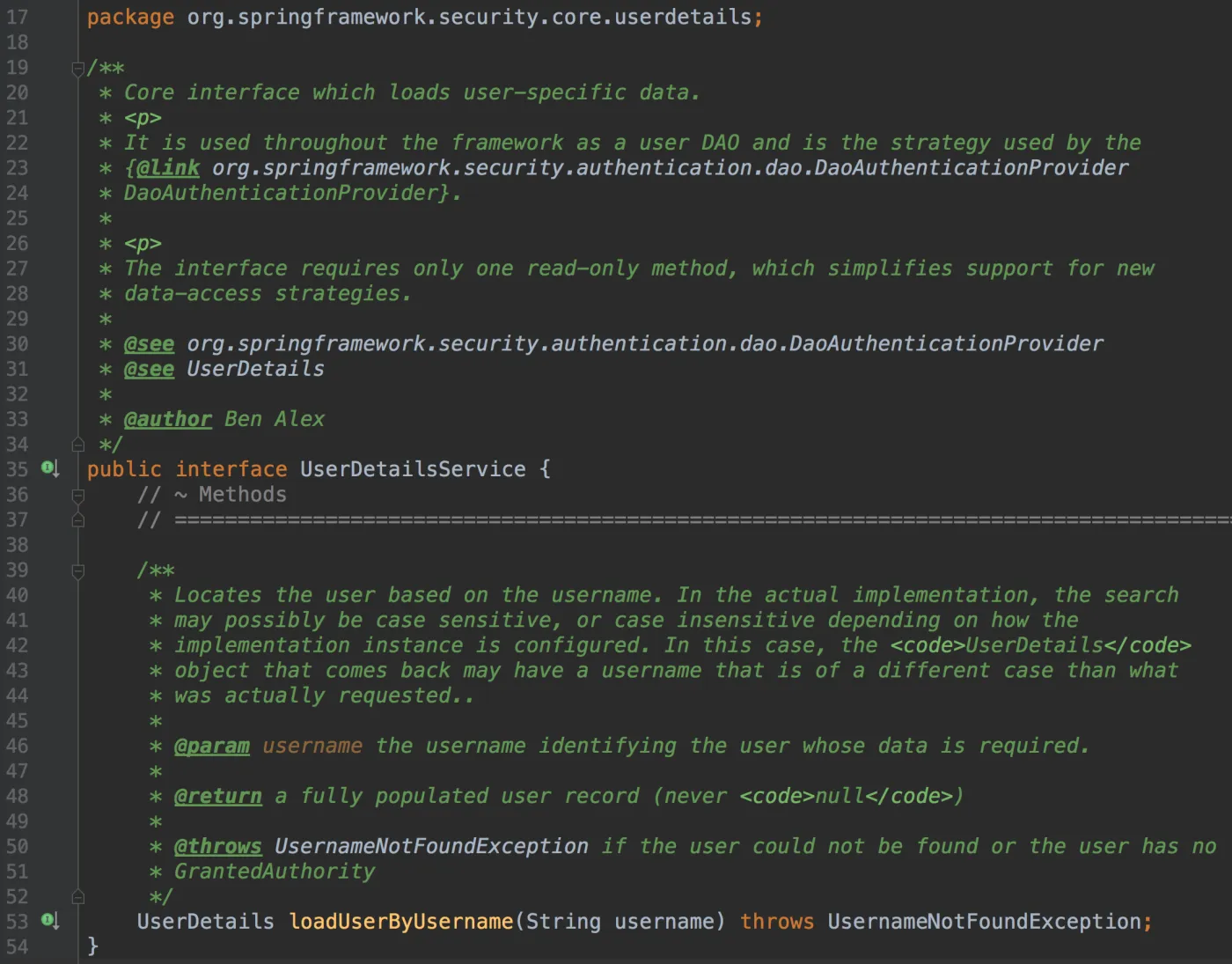
Task: Click the @return Javadoc tag
Action: coord(217,797)
